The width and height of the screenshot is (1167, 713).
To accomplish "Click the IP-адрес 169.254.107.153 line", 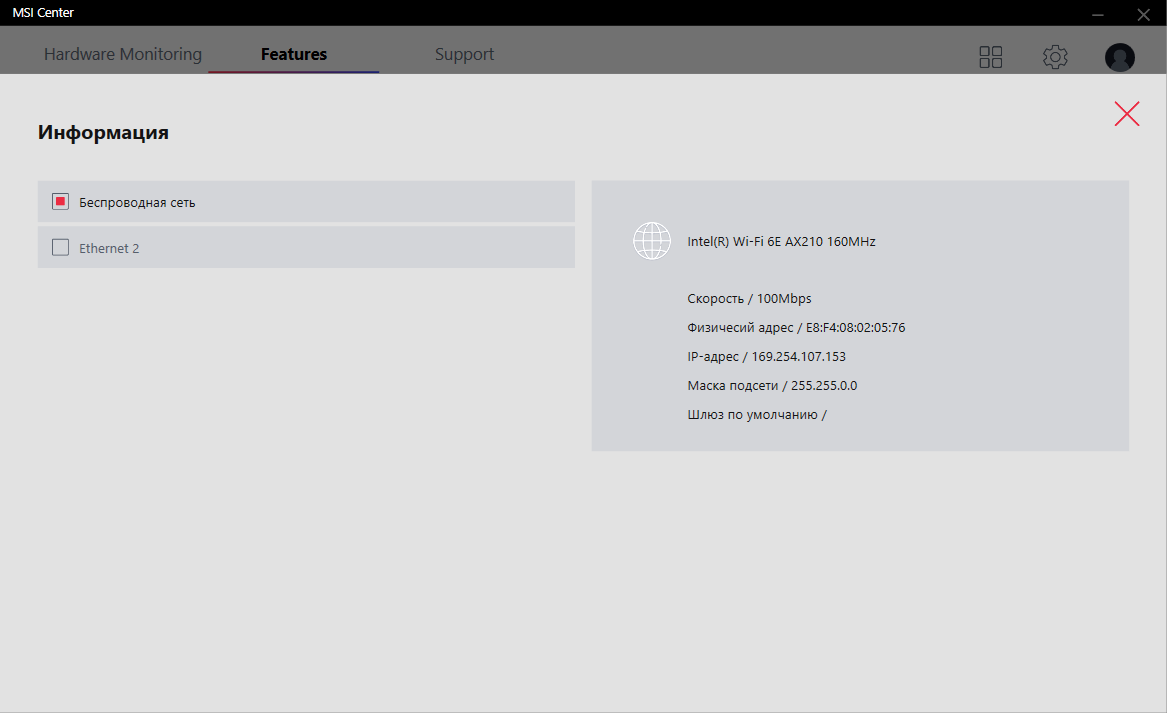I will click(x=767, y=356).
